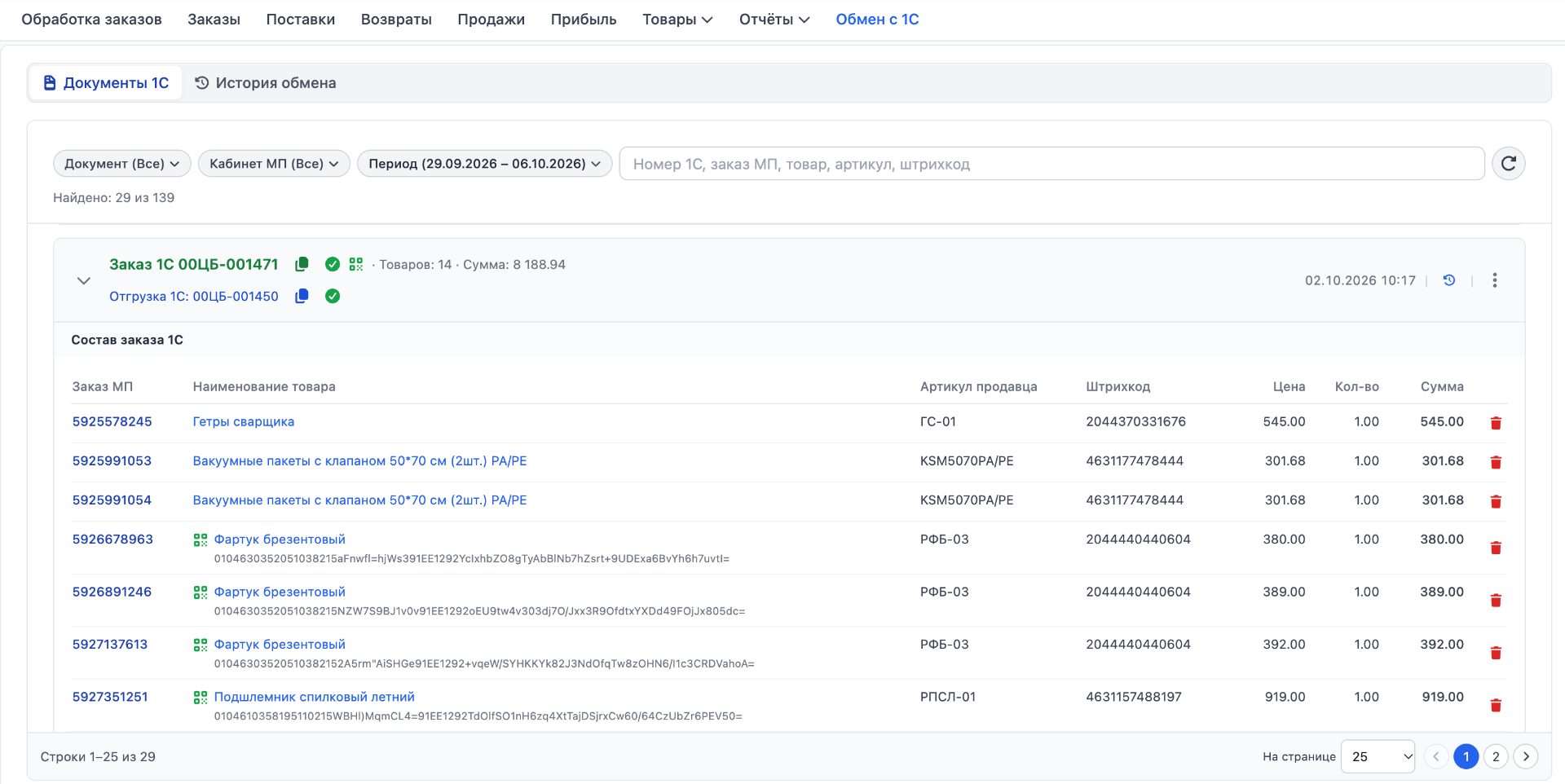The width and height of the screenshot is (1565, 784).
Task: Delete row of order 5925991053
Action: (1496, 462)
